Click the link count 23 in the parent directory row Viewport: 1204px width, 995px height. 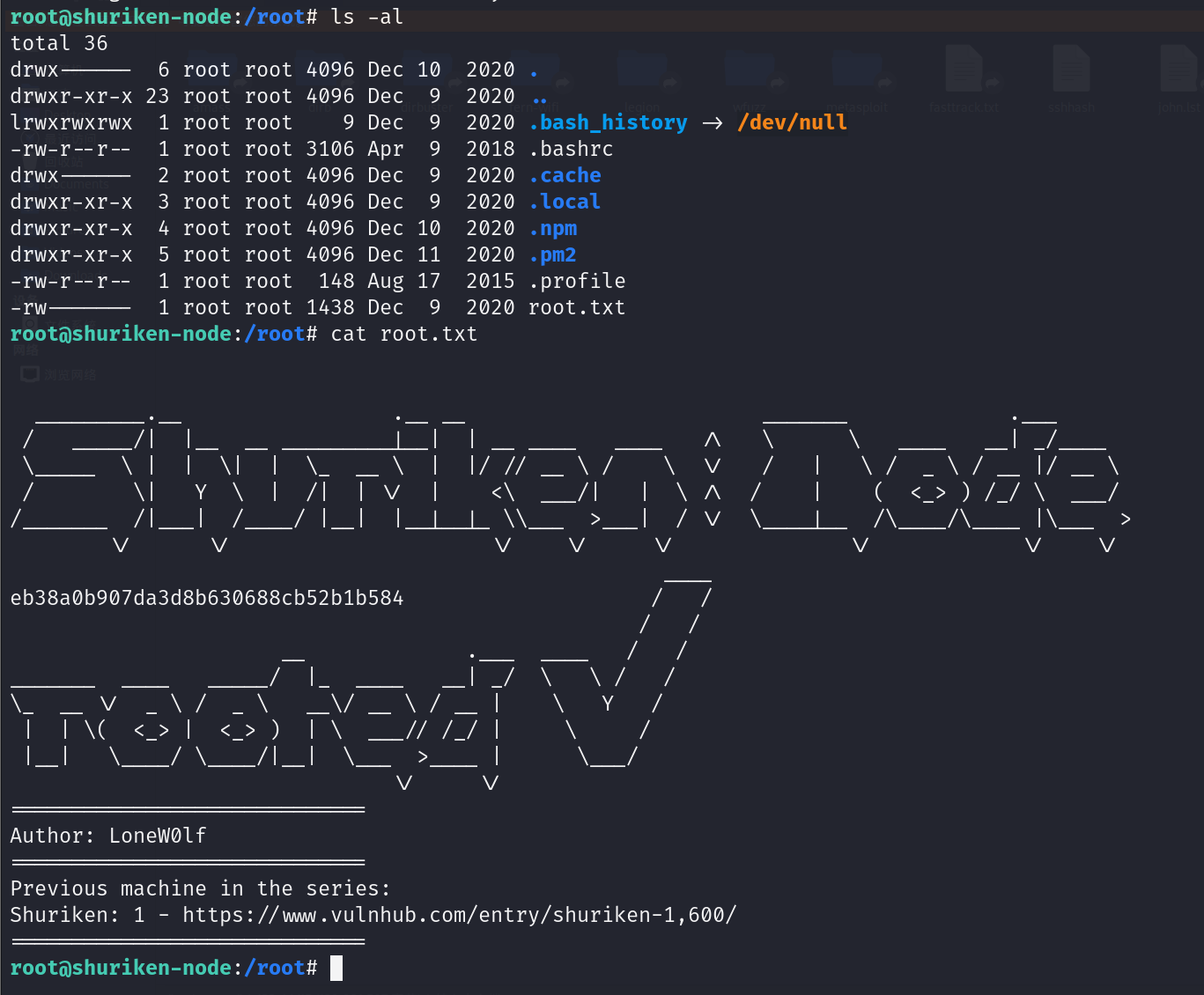pos(158,96)
